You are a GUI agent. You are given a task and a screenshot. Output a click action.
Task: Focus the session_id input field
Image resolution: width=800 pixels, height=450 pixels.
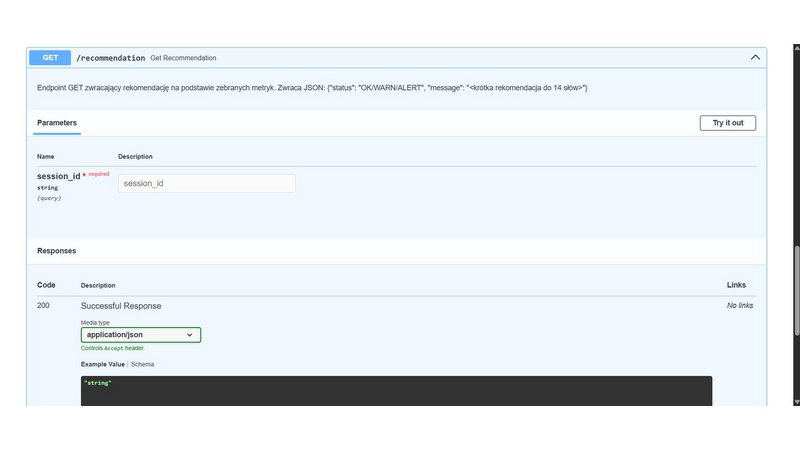point(206,184)
